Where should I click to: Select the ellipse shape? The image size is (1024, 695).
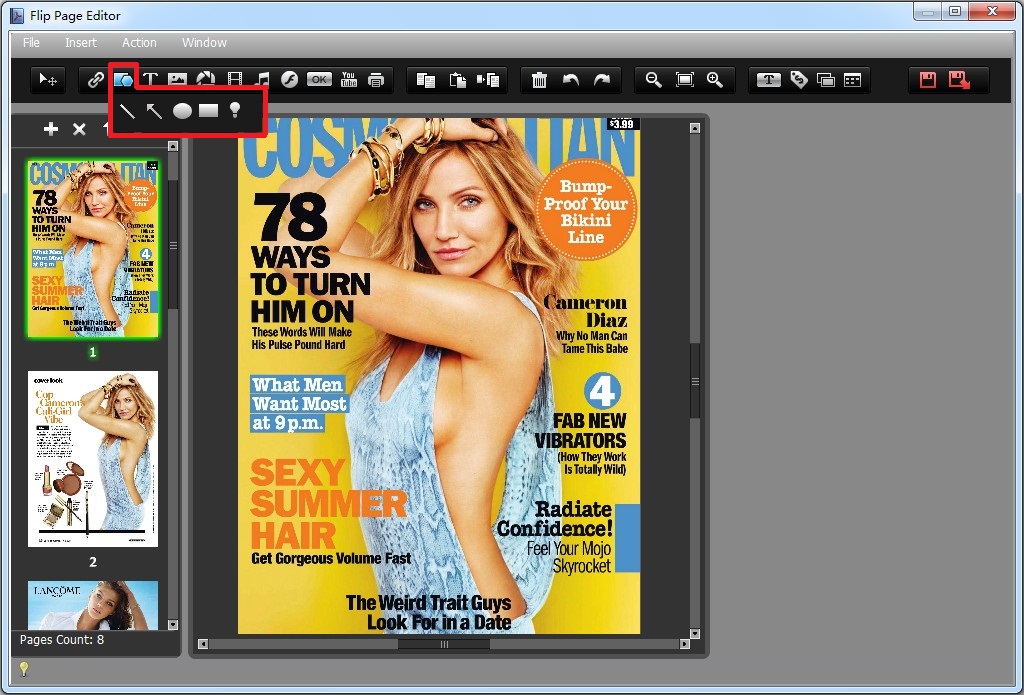click(182, 111)
